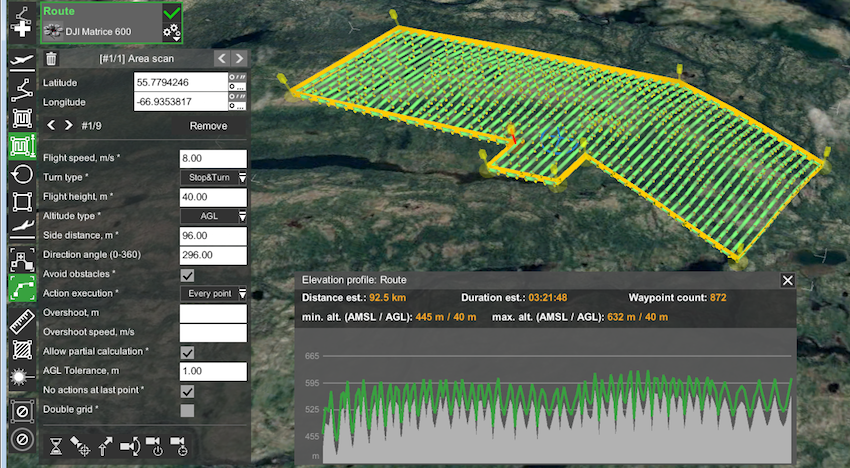Add a Wait action using hourglass icon

click(56, 446)
